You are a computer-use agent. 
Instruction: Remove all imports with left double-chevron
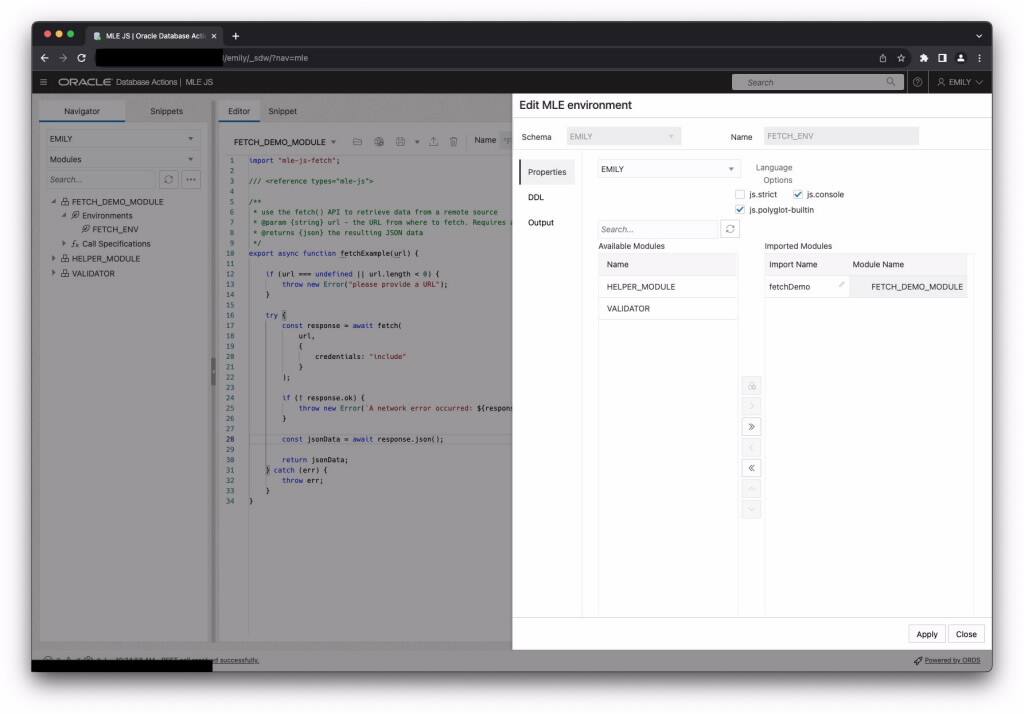click(x=751, y=467)
